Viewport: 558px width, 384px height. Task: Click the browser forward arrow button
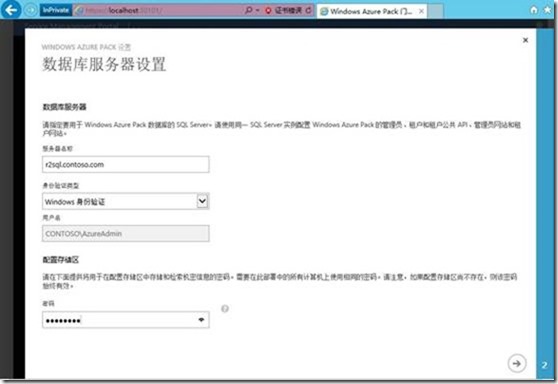click(x=31, y=10)
